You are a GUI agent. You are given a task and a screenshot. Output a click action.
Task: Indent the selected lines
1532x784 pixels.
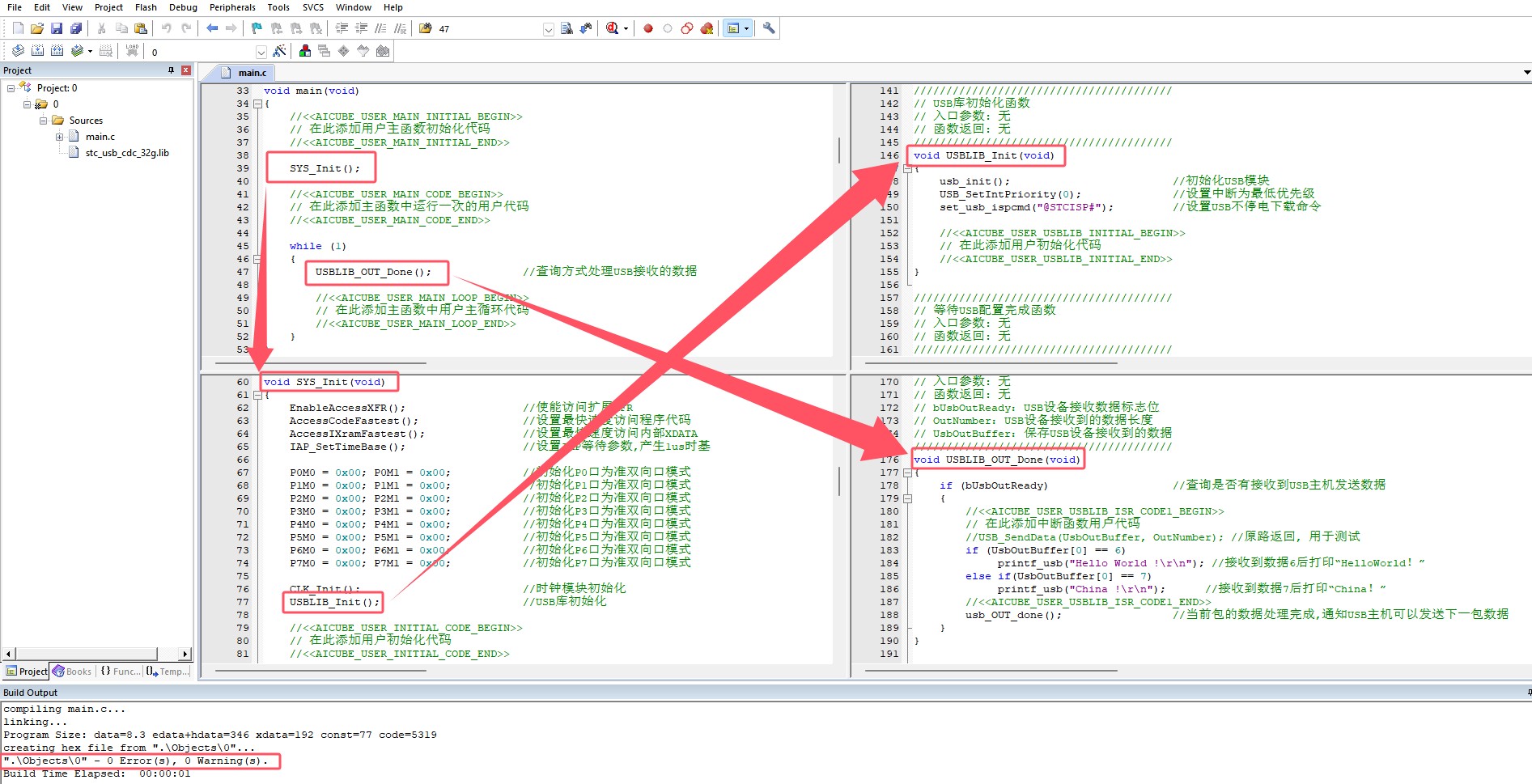(342, 28)
